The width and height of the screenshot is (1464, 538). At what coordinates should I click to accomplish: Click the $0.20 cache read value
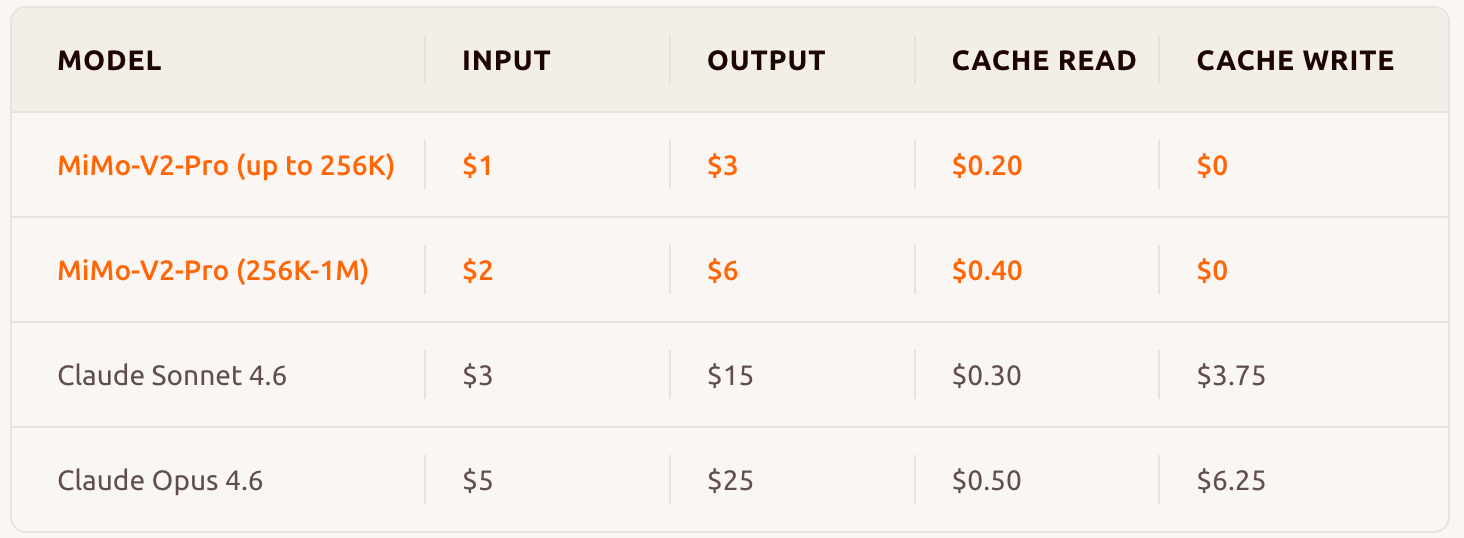pyautogui.click(x=986, y=166)
